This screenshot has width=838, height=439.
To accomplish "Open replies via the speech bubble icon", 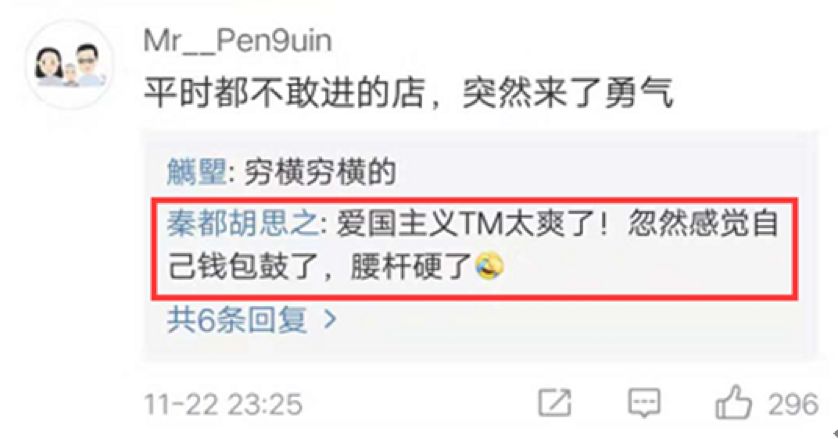I will click(644, 404).
